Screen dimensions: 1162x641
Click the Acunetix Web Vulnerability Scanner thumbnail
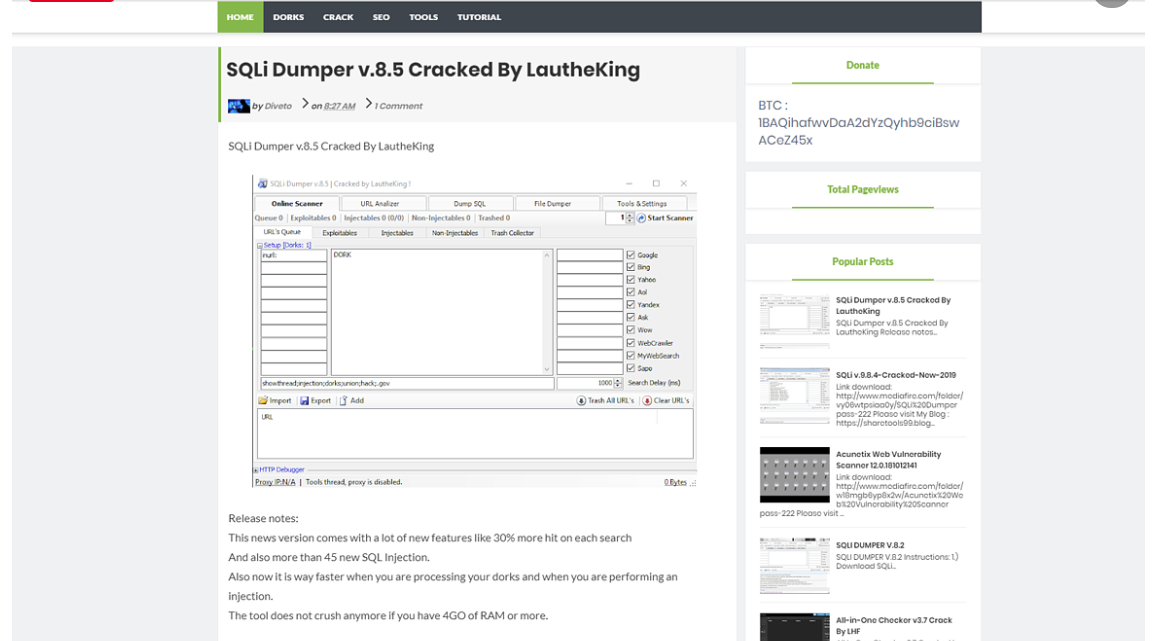pyautogui.click(x=794, y=475)
